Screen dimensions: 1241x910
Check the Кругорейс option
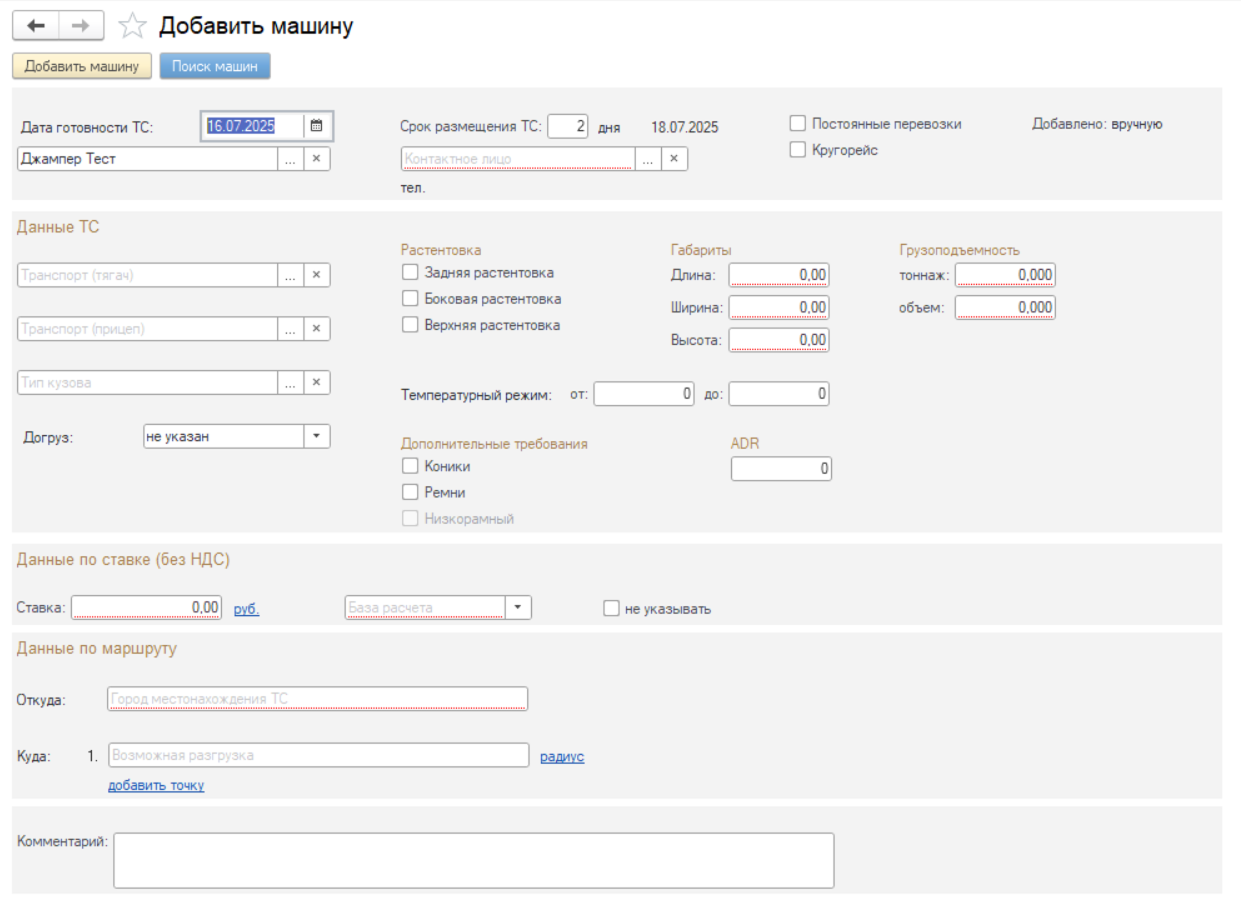(798, 150)
